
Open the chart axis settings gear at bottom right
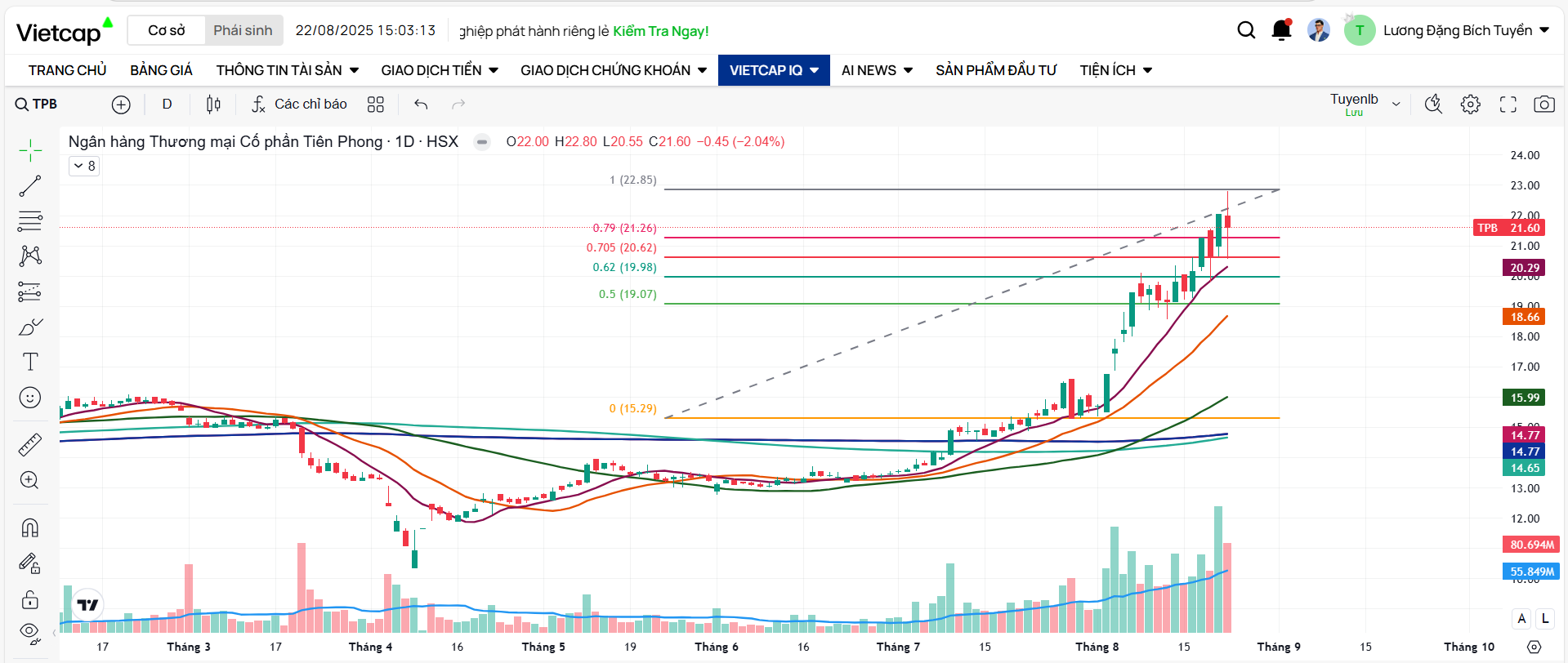(1534, 647)
